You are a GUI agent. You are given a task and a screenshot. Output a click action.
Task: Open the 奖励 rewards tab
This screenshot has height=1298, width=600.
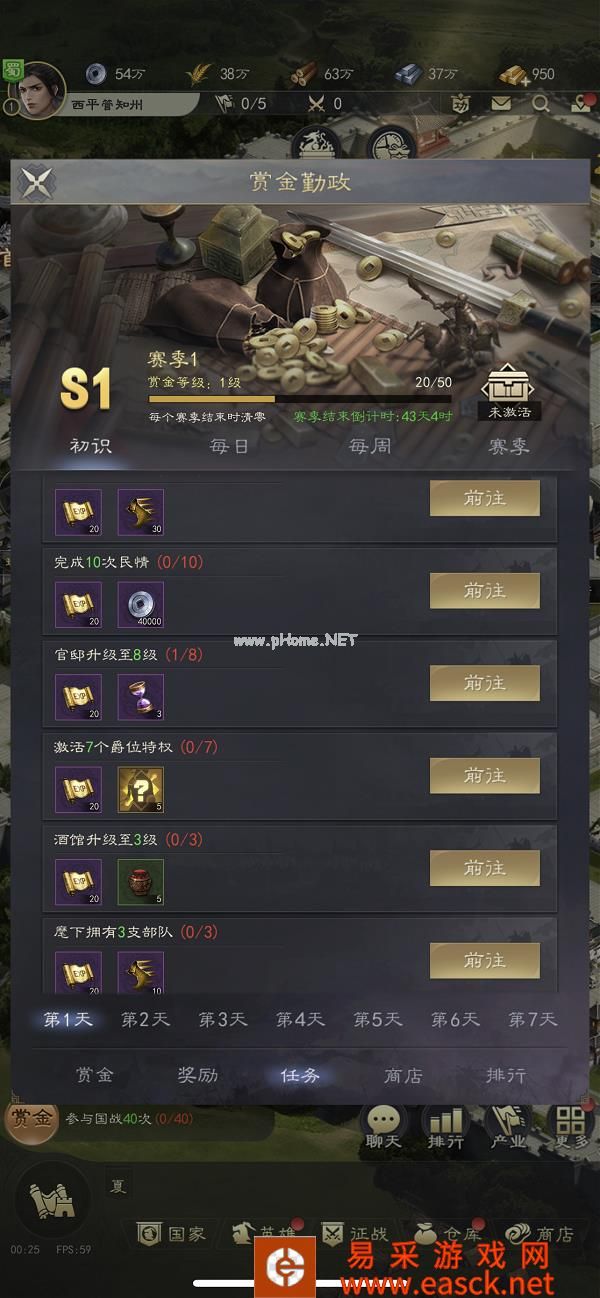click(197, 1075)
